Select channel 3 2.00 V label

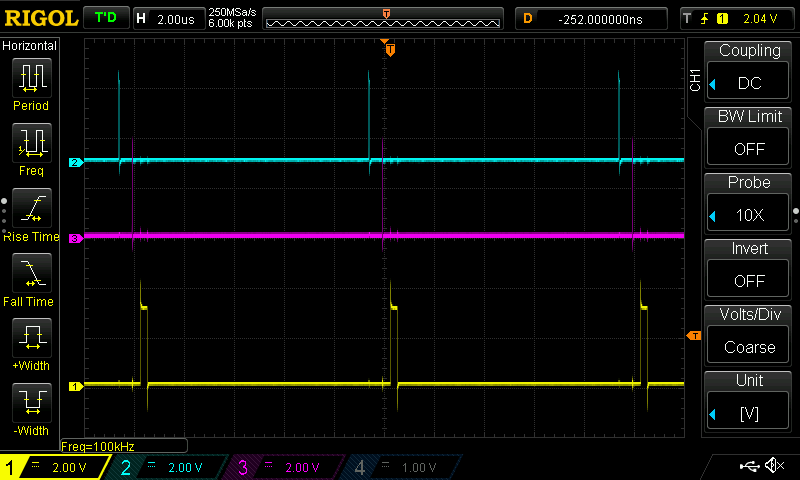[302, 467]
